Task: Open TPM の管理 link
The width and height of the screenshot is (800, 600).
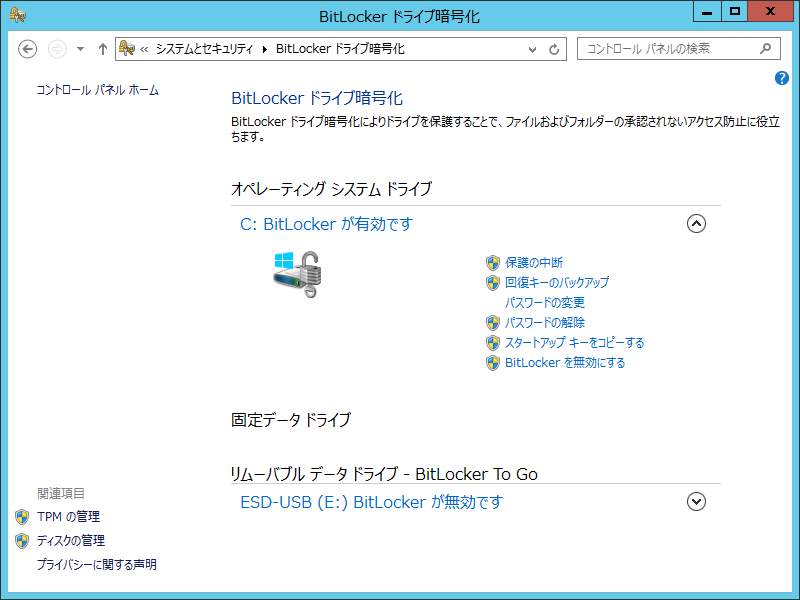Action: 68,517
